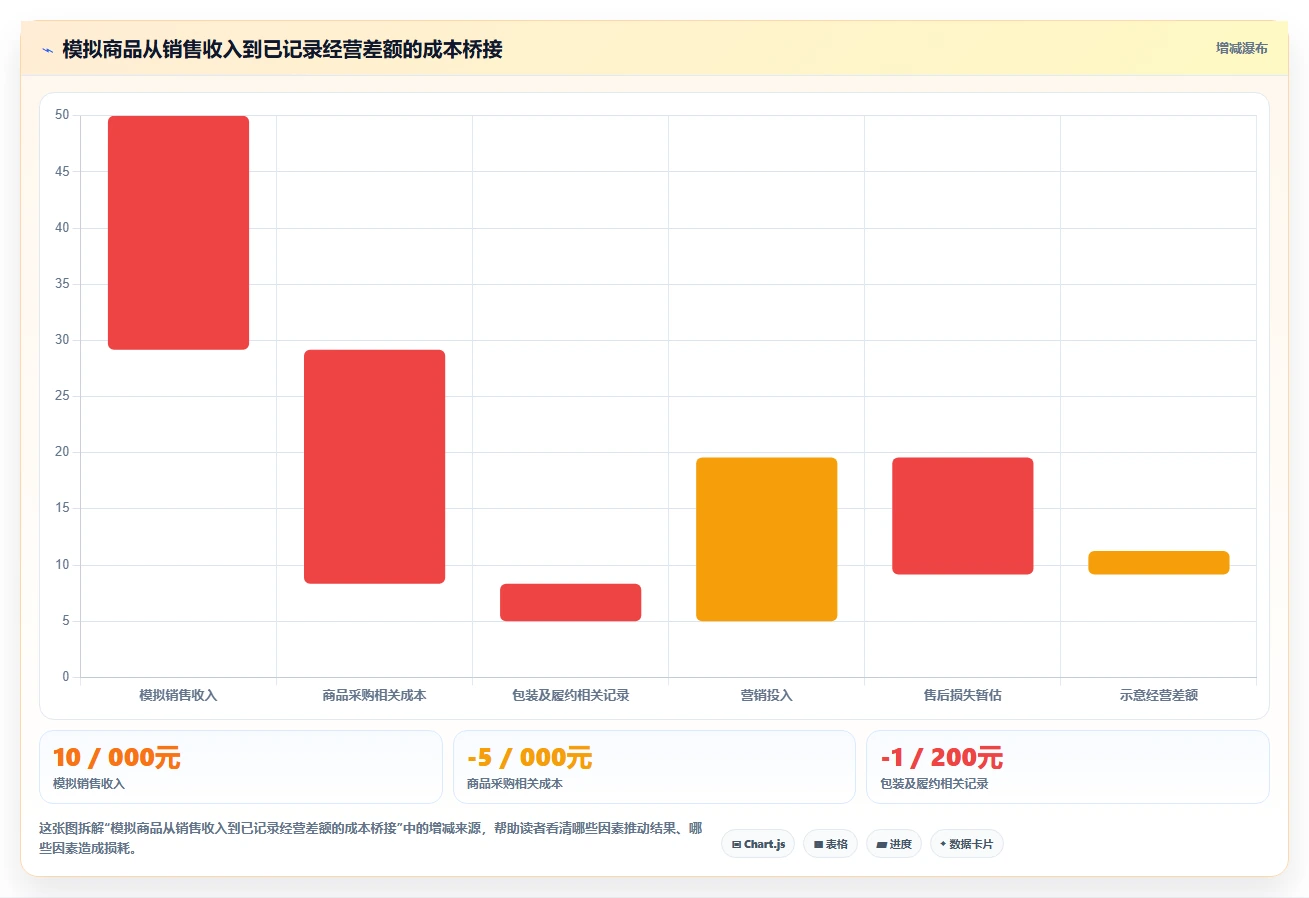1309x898 pixels.
Task: Click the y-axis value 50
Action: point(62,115)
